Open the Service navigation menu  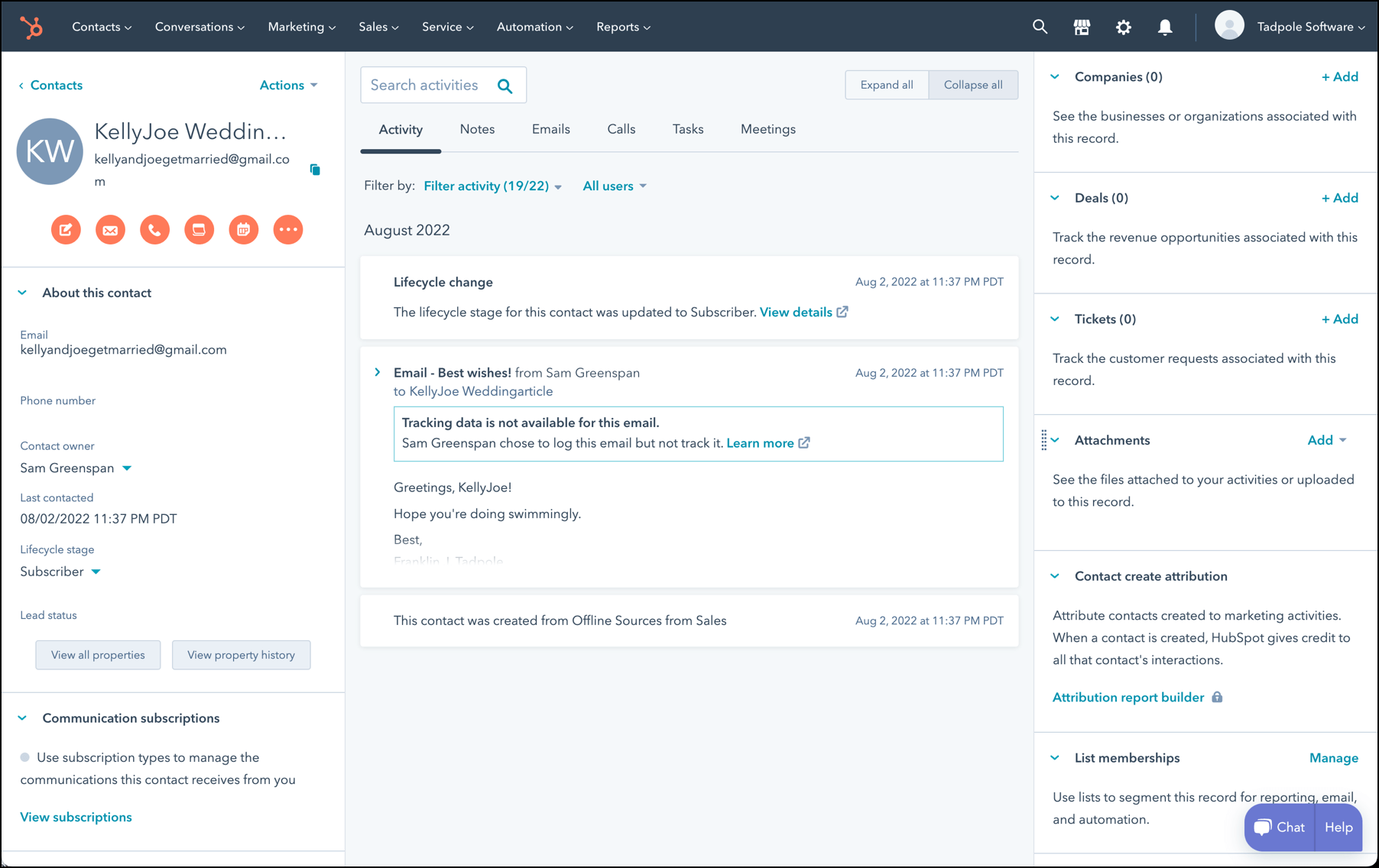point(447,27)
